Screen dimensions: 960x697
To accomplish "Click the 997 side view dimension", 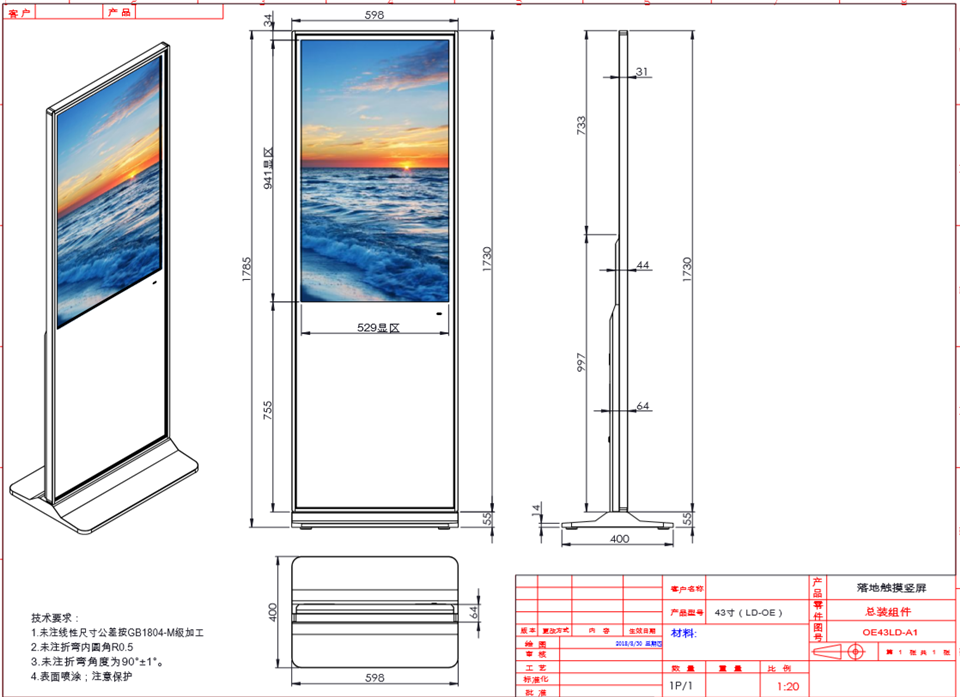I will coord(581,365).
